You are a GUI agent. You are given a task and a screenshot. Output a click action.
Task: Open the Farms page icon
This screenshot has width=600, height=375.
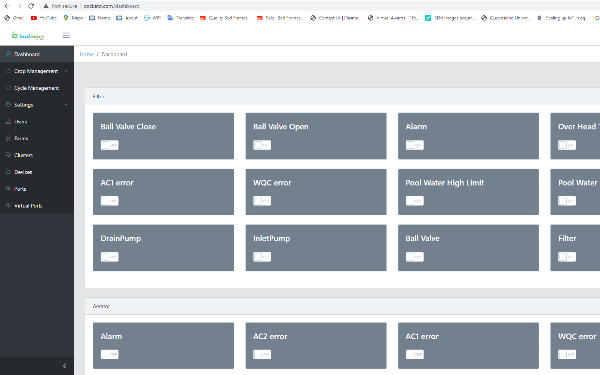click(8, 139)
